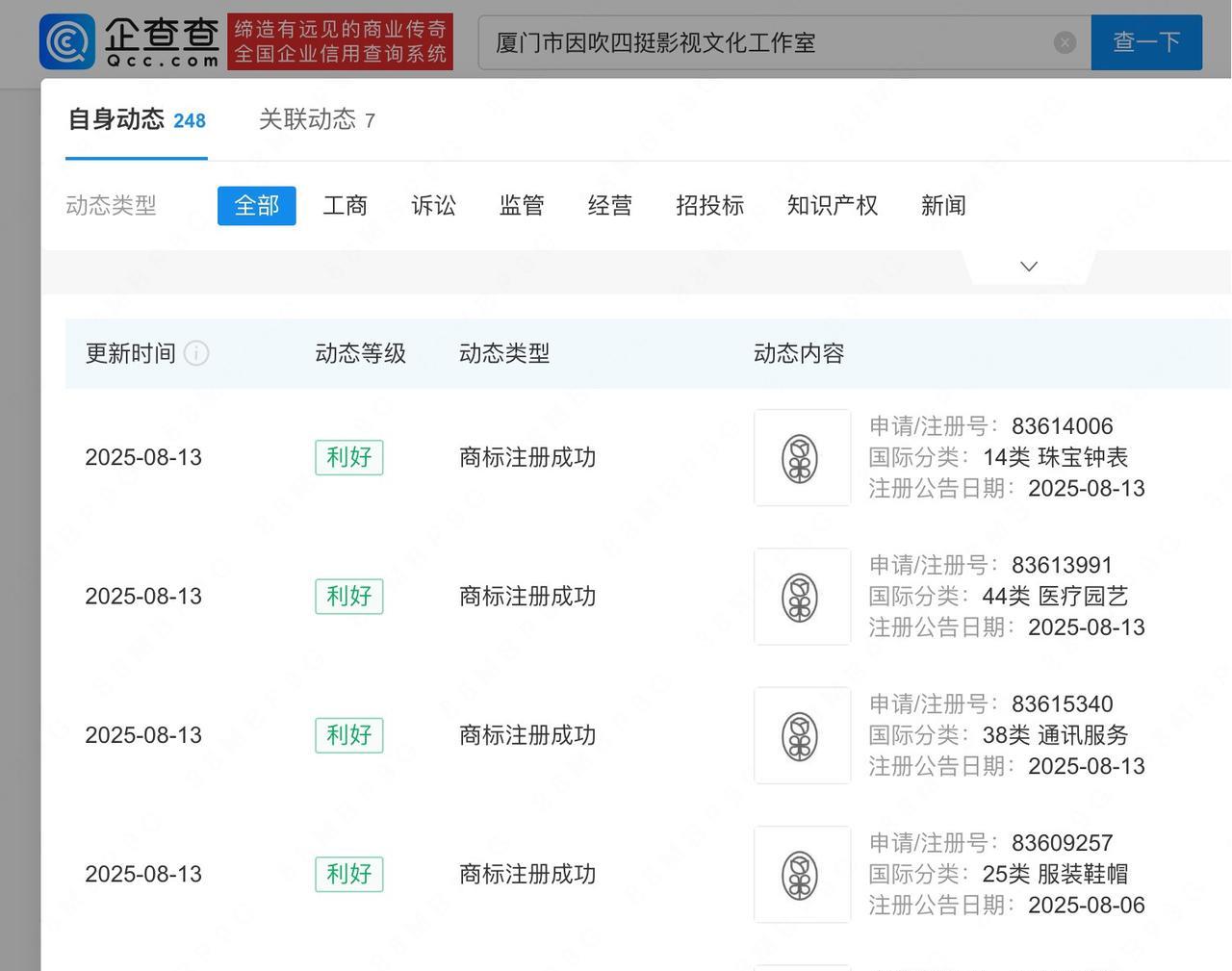1232x971 pixels.
Task: Click the Qcc 企查查 logo icon
Action: [67, 42]
